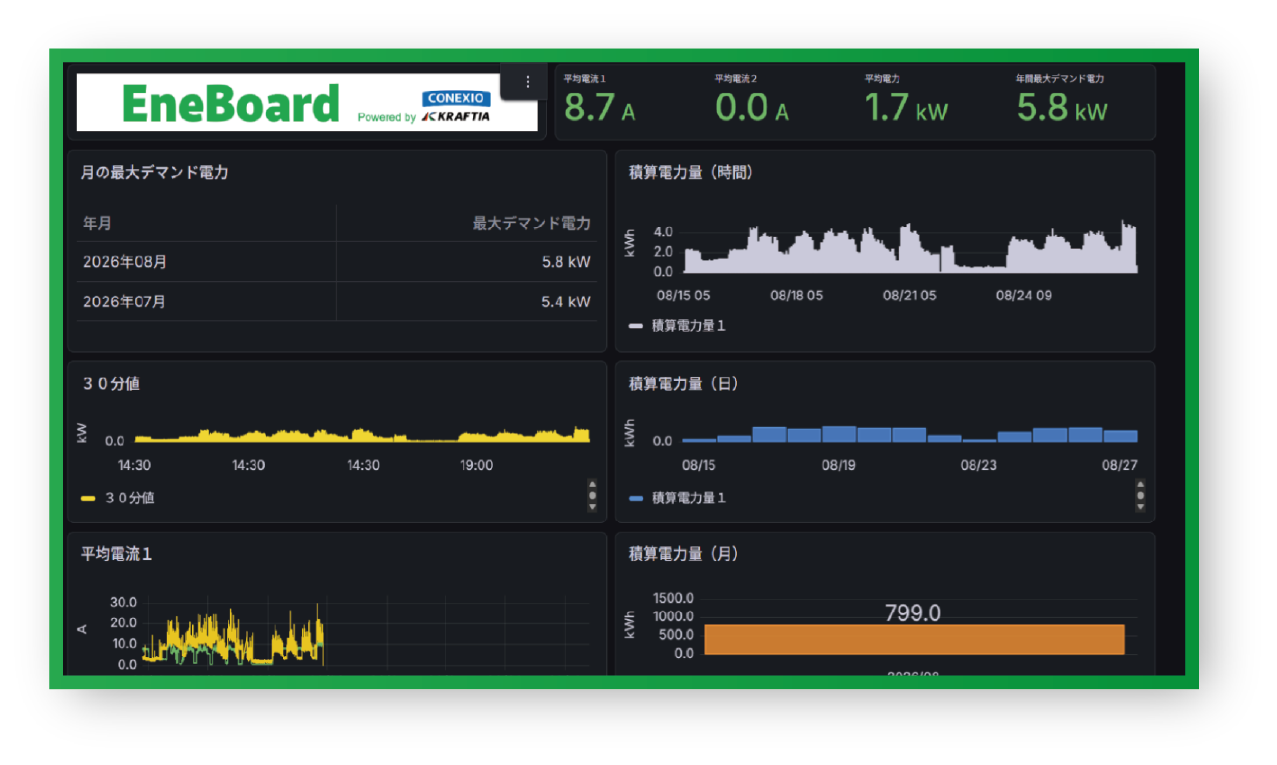Click the 平均電流2 label in the stats row

pos(736,78)
